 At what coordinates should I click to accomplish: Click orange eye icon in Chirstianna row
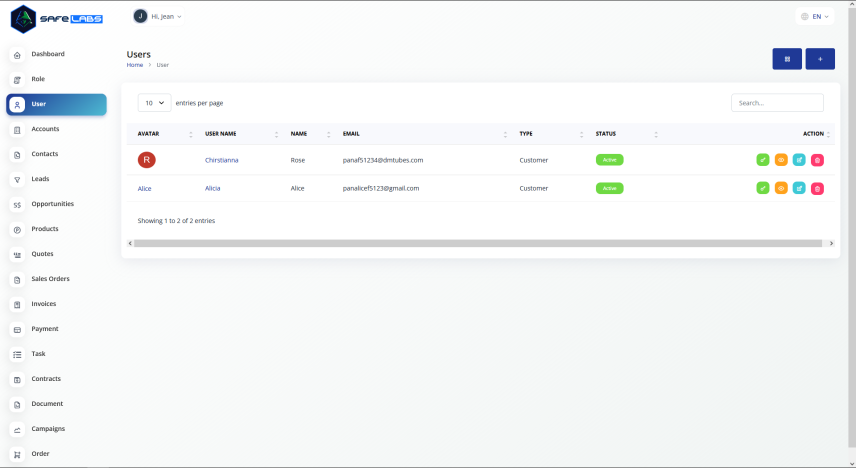point(781,160)
